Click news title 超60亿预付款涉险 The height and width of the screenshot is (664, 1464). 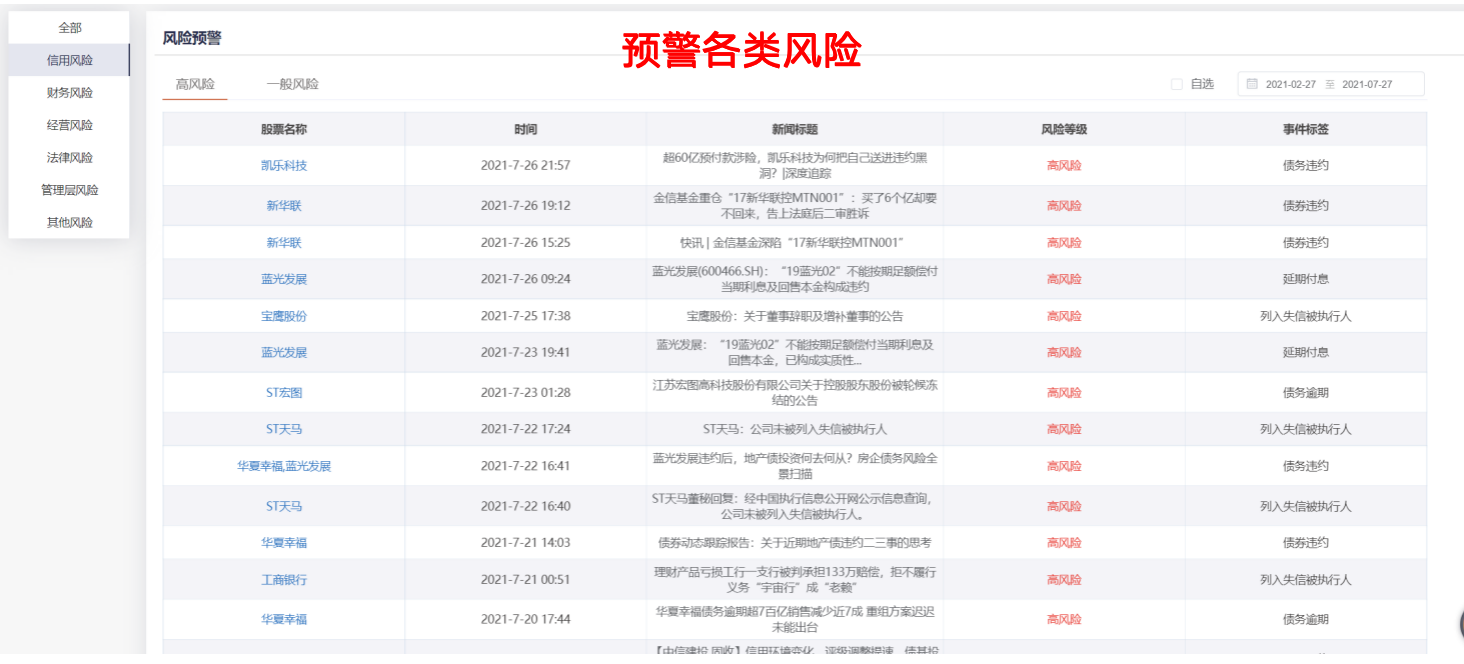coord(795,166)
